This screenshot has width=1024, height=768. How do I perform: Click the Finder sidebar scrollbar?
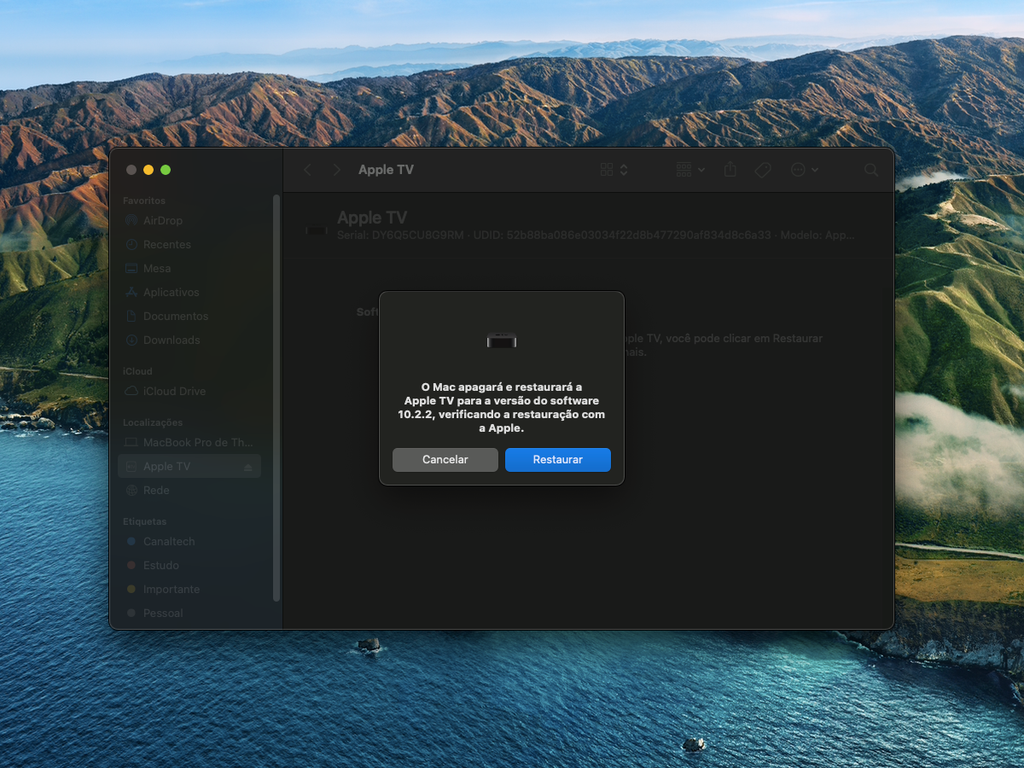[276, 398]
